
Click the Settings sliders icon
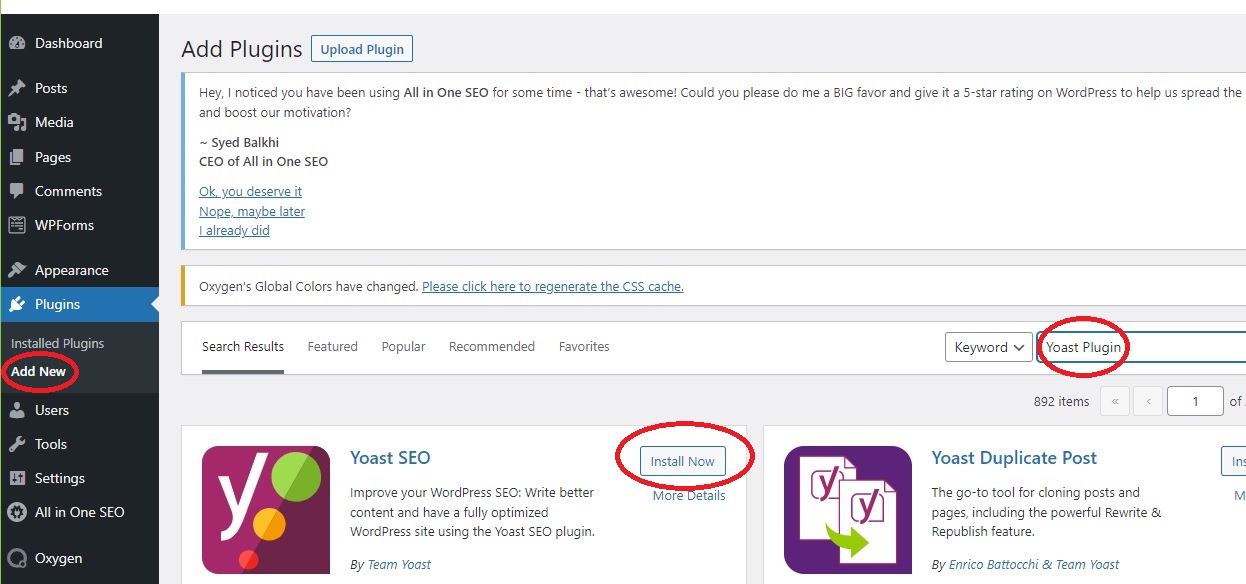17,478
